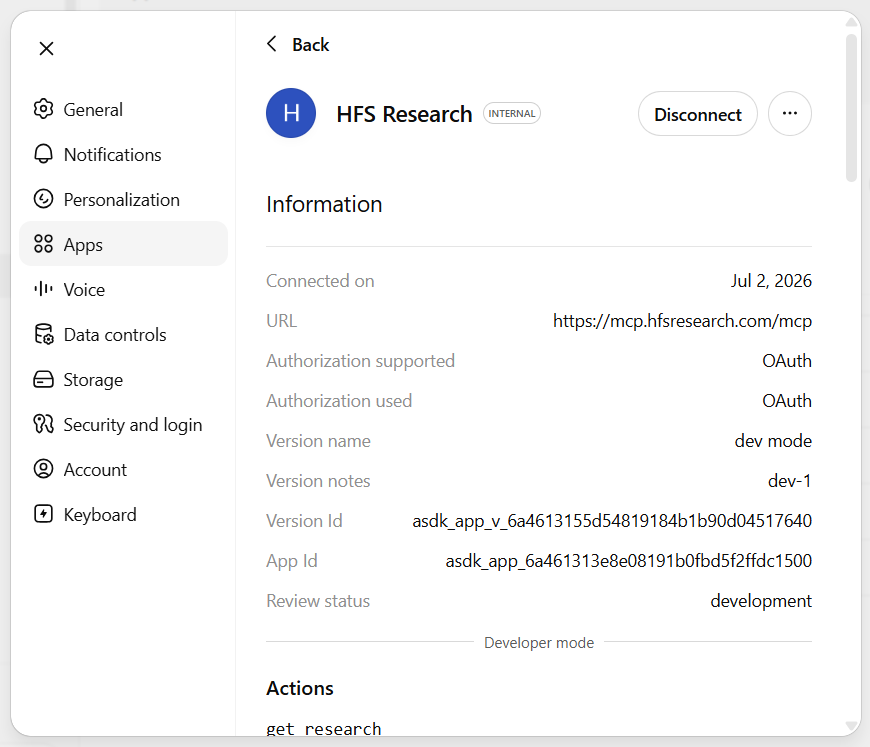
Task: Click the Keyboard shortcut icon
Action: coord(43,514)
